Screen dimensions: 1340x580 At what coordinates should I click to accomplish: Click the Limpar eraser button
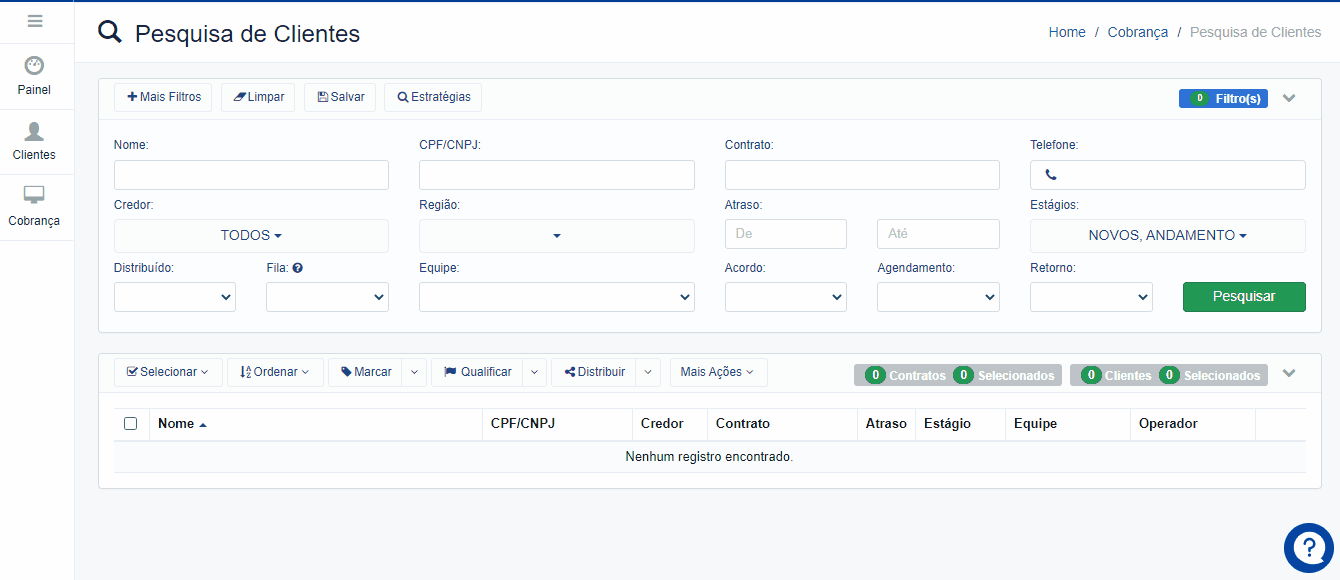tap(258, 97)
